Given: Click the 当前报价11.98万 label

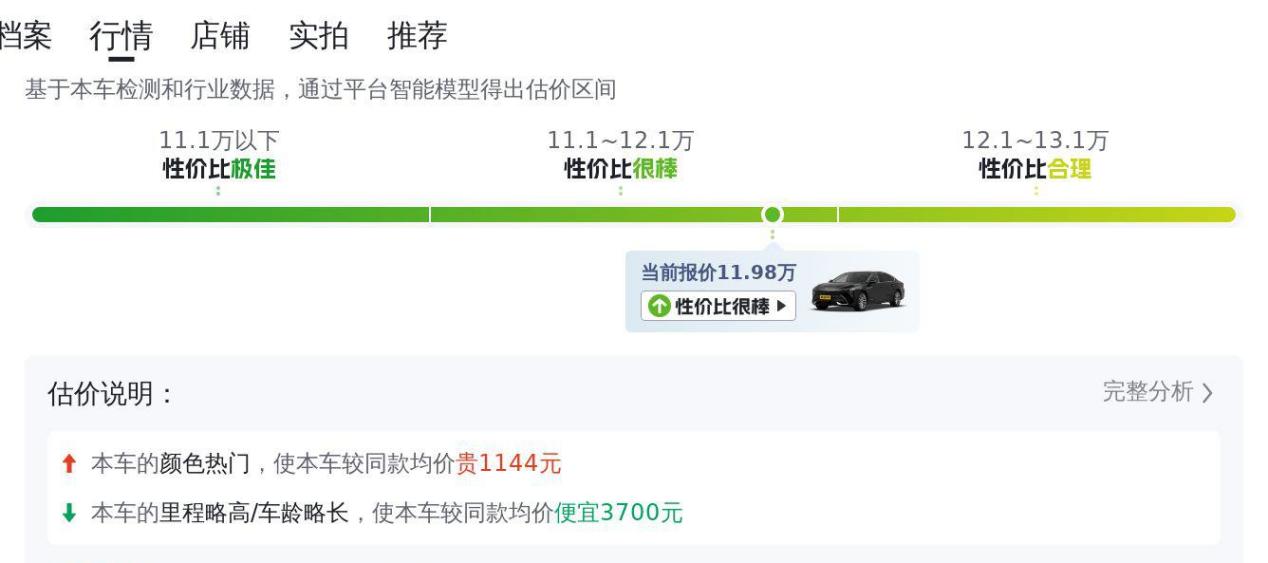Looking at the screenshot, I should point(718,274).
